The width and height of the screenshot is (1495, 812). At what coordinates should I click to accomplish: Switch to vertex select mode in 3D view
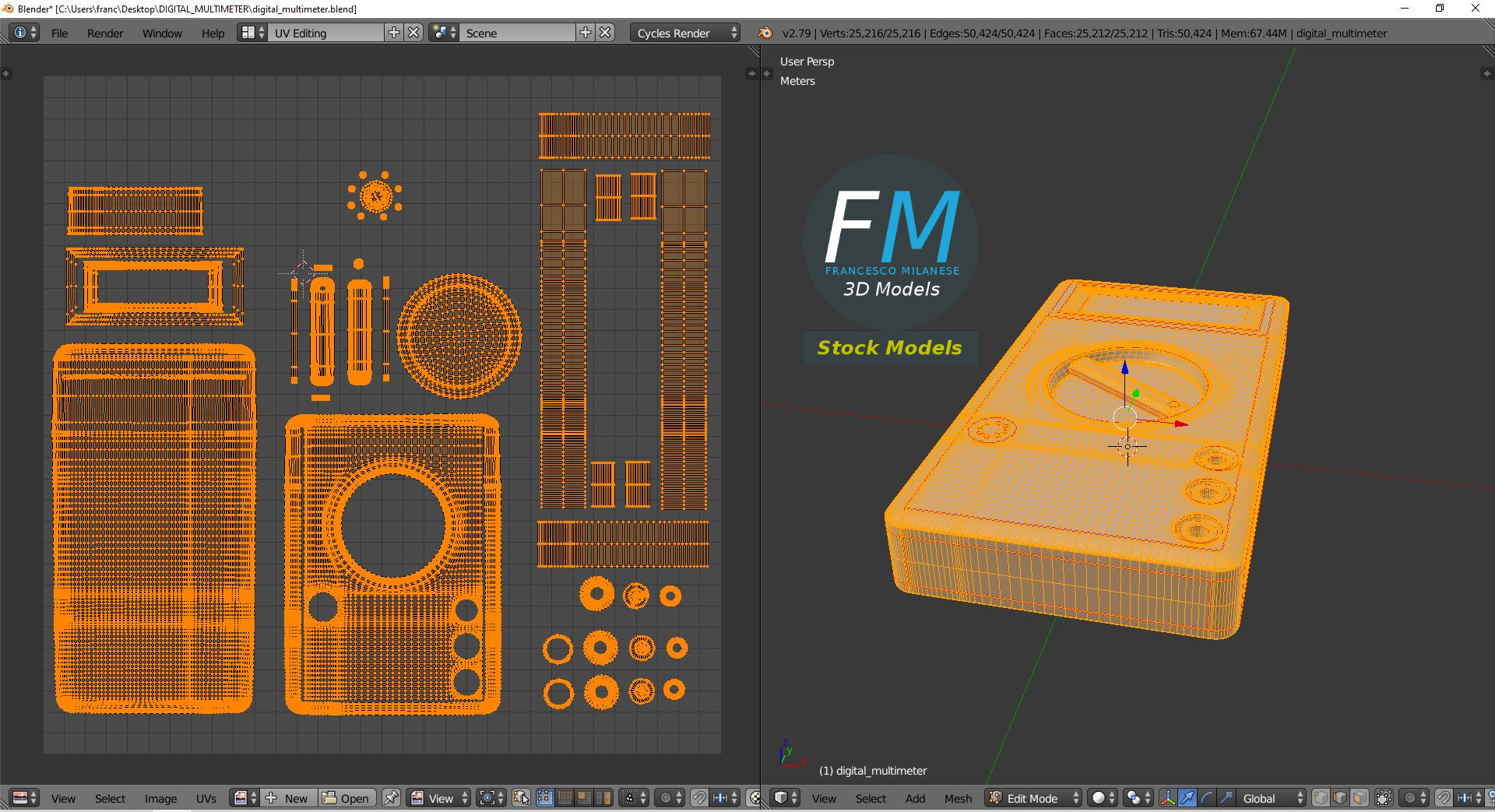click(x=1321, y=798)
